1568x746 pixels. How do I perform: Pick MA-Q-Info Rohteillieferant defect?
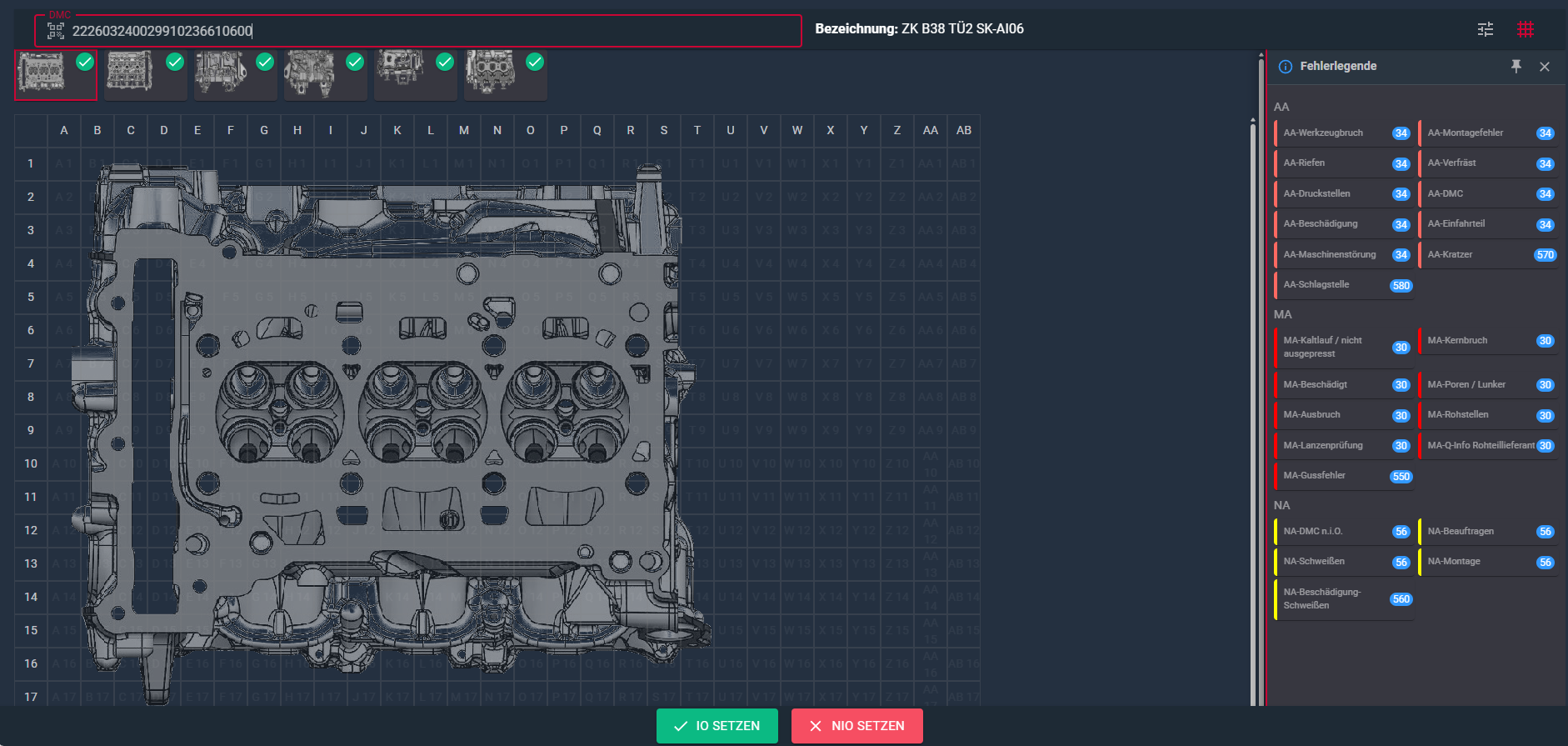click(x=1488, y=446)
